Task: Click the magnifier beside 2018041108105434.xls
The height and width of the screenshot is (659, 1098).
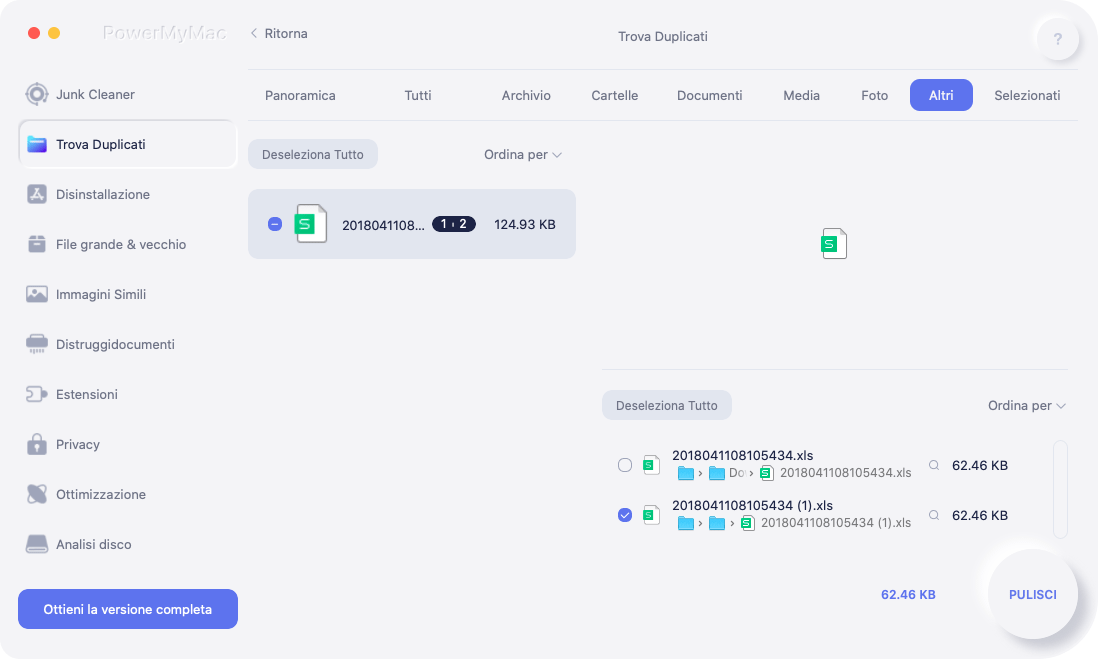Action: 933,465
